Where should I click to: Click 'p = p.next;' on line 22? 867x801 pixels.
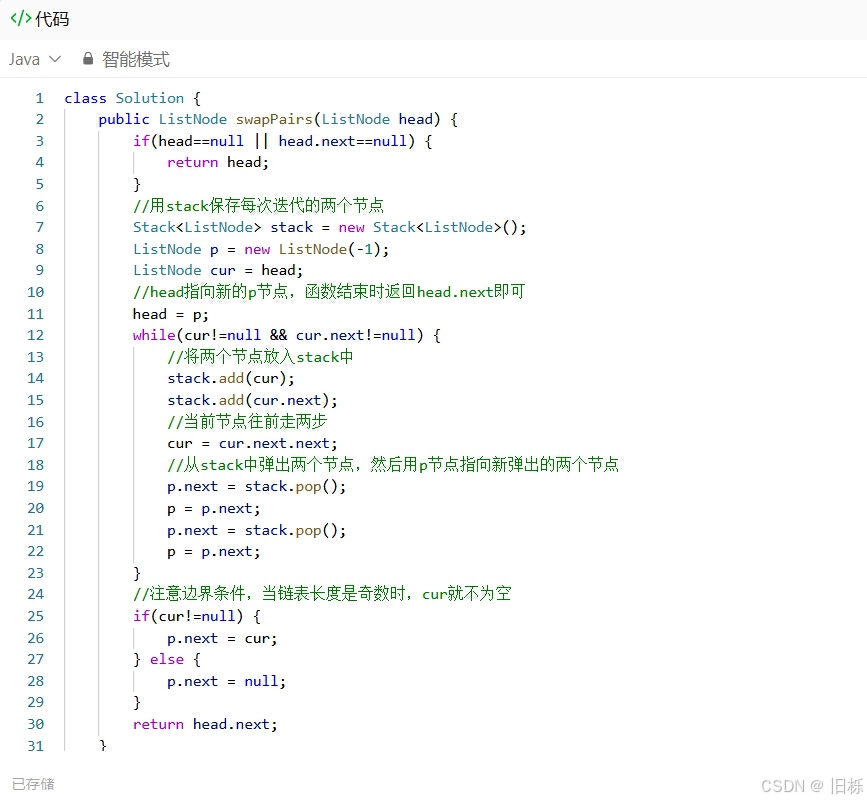(x=213, y=552)
